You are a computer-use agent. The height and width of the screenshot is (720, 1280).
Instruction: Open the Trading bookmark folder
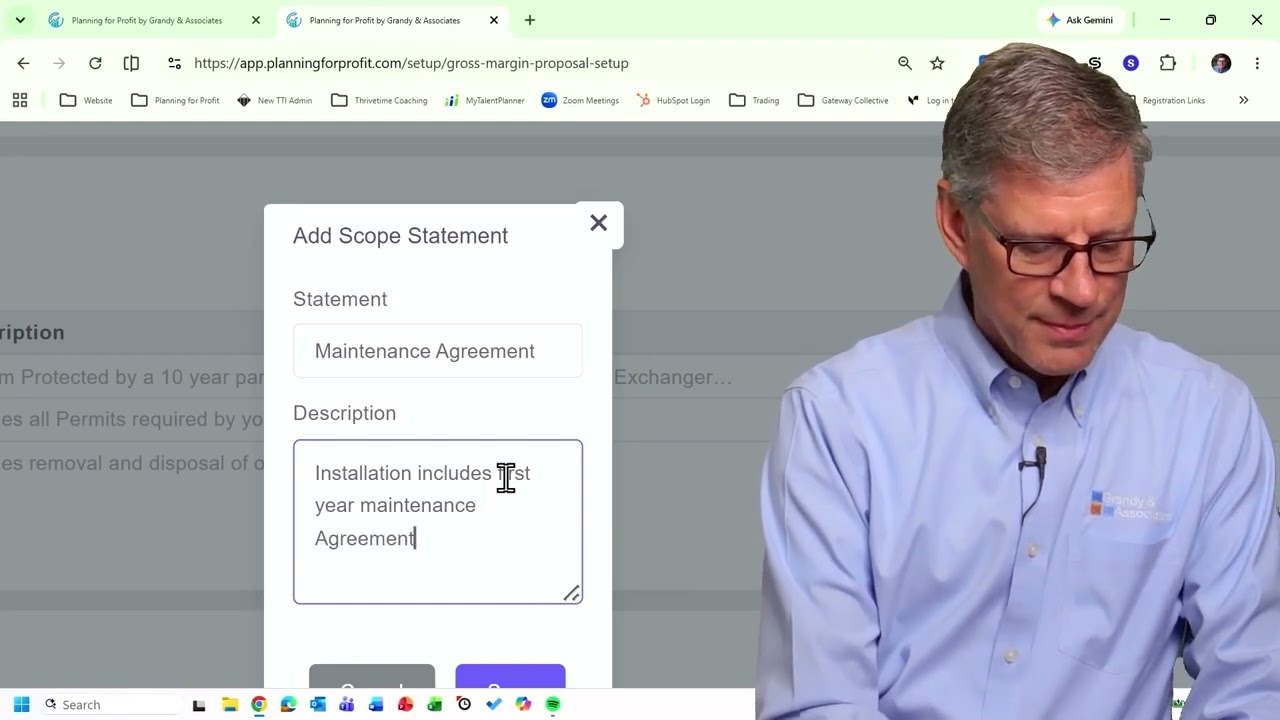click(x=754, y=100)
